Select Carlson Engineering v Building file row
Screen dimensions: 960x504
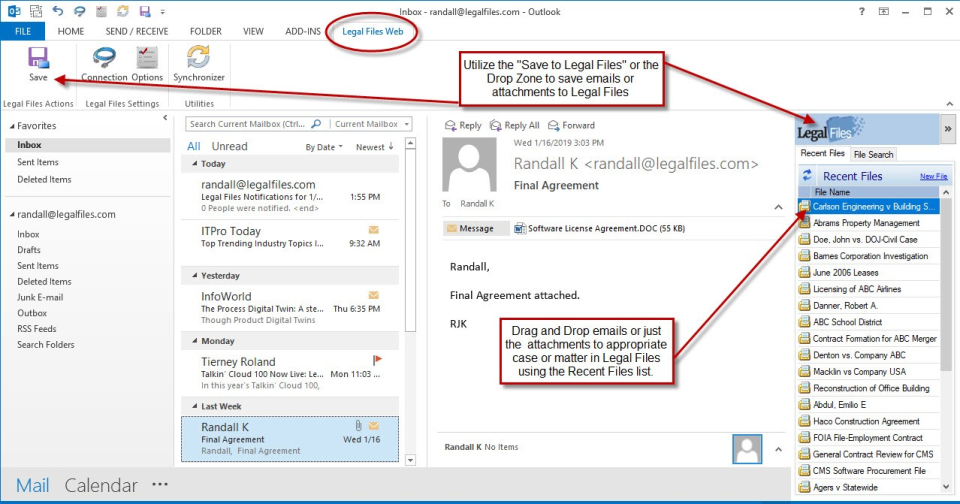(x=868, y=206)
